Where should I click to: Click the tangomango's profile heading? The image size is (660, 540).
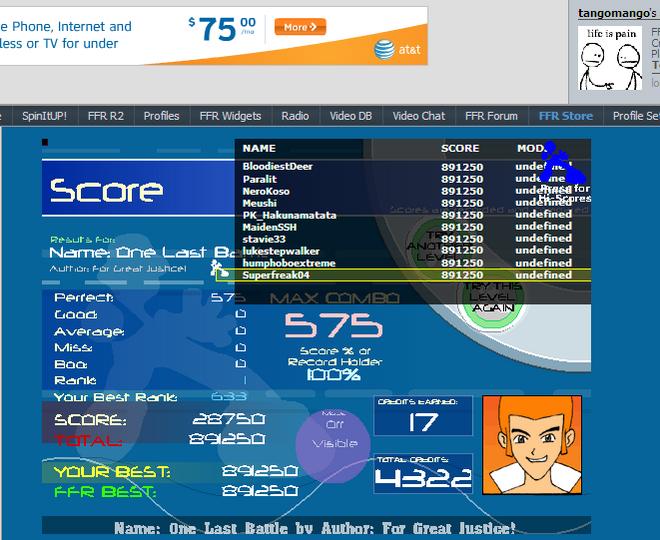click(x=617, y=13)
